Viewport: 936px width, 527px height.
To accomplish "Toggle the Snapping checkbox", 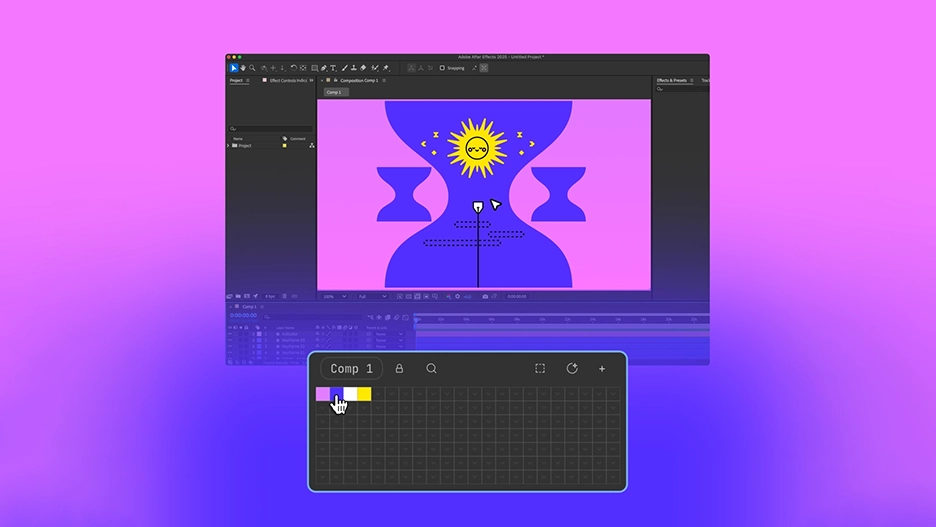I will click(x=442, y=68).
